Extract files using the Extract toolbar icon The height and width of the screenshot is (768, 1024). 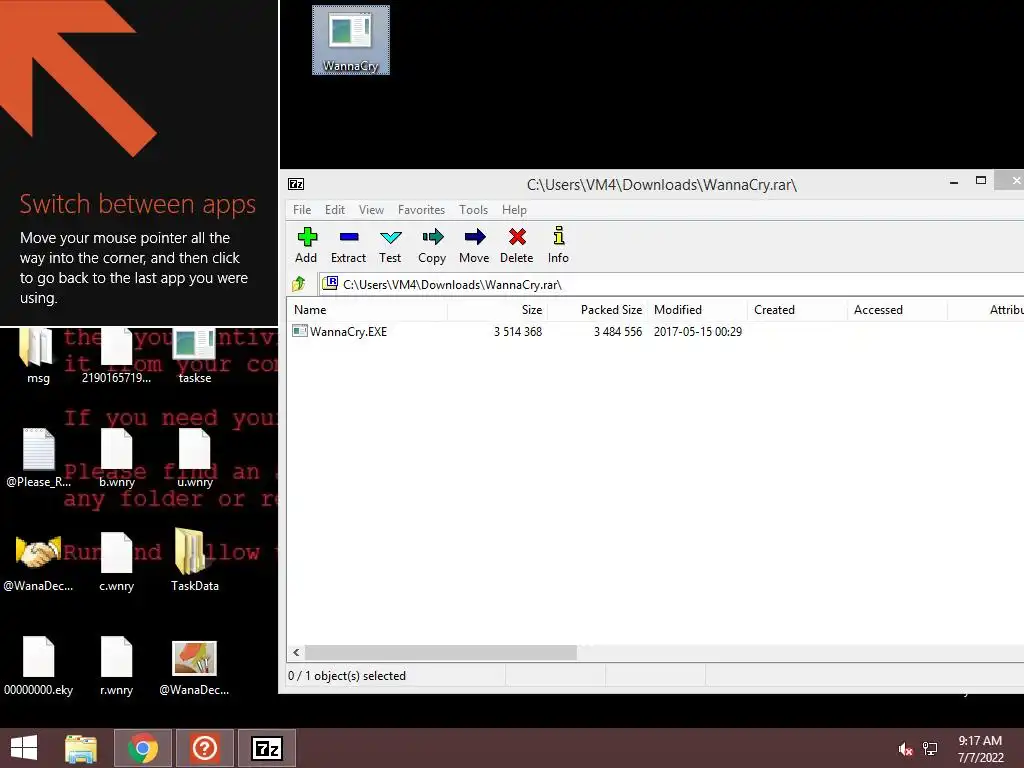coord(348,245)
